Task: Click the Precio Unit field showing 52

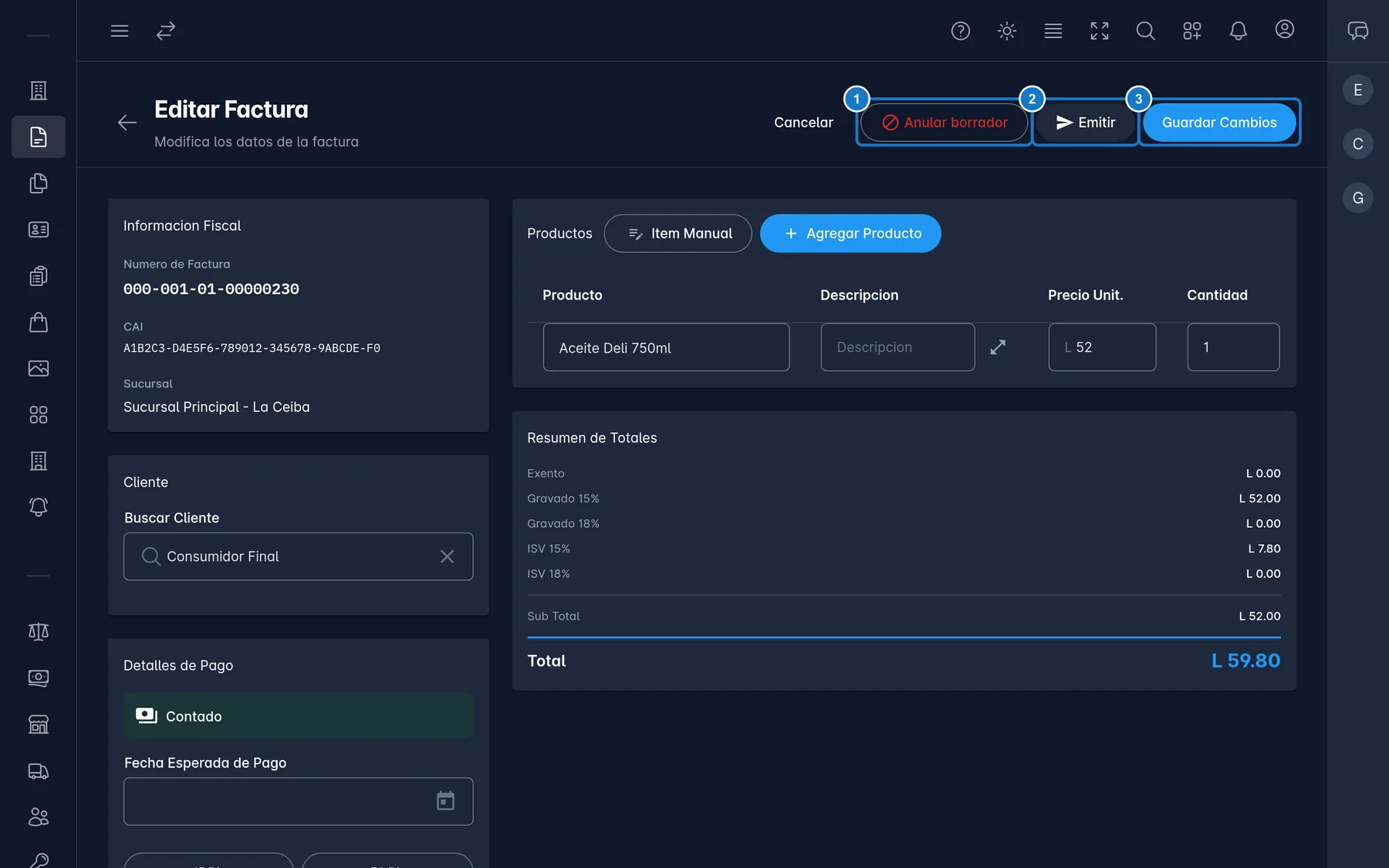Action: point(1102,347)
